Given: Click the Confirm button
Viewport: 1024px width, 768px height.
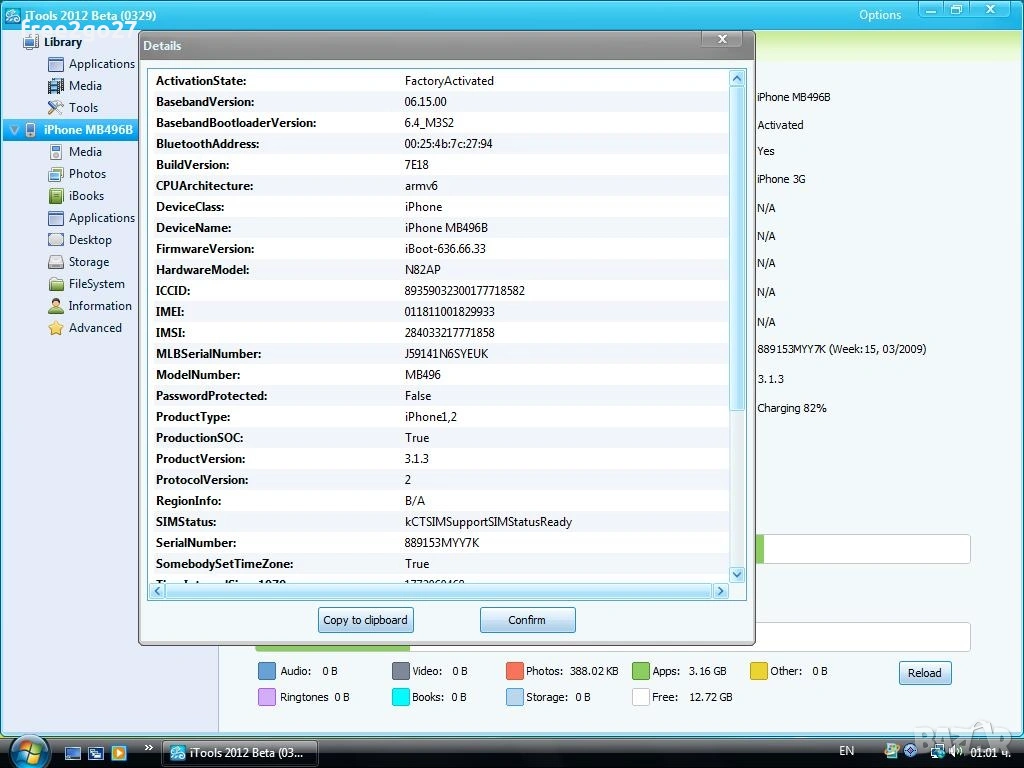Looking at the screenshot, I should click(527, 620).
